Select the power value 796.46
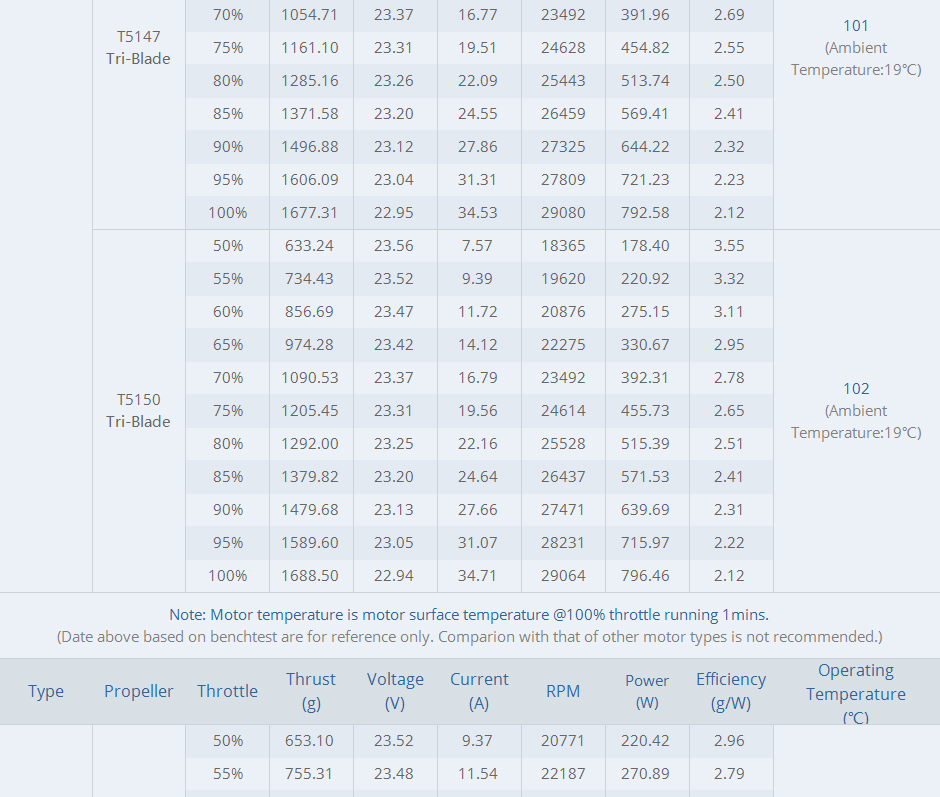Viewport: 940px width, 797px height. coord(647,575)
